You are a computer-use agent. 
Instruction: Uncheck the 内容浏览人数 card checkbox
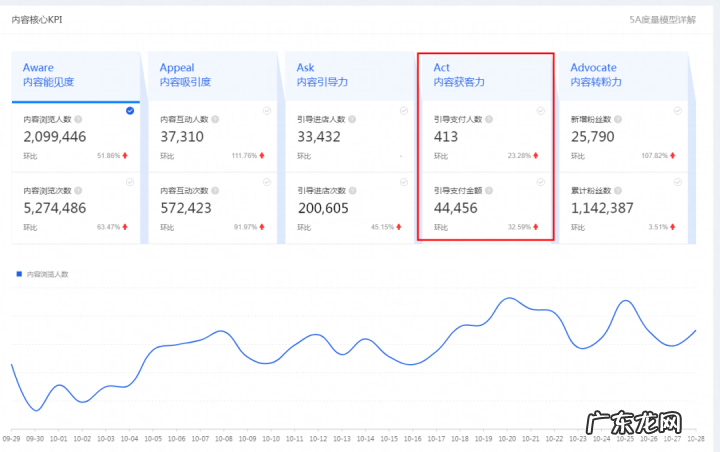pos(130,111)
